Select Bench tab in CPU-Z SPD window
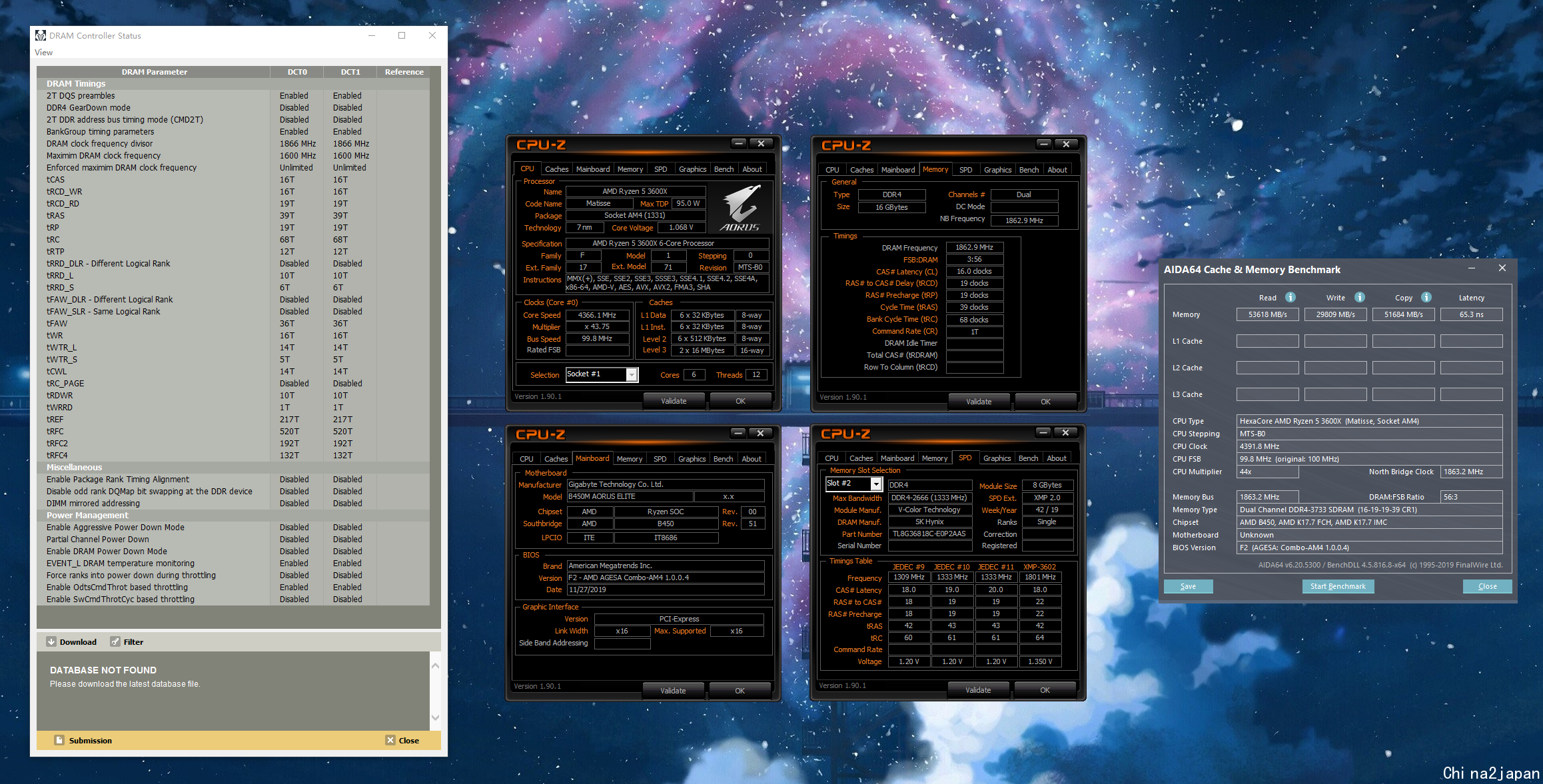 [x=1028, y=458]
